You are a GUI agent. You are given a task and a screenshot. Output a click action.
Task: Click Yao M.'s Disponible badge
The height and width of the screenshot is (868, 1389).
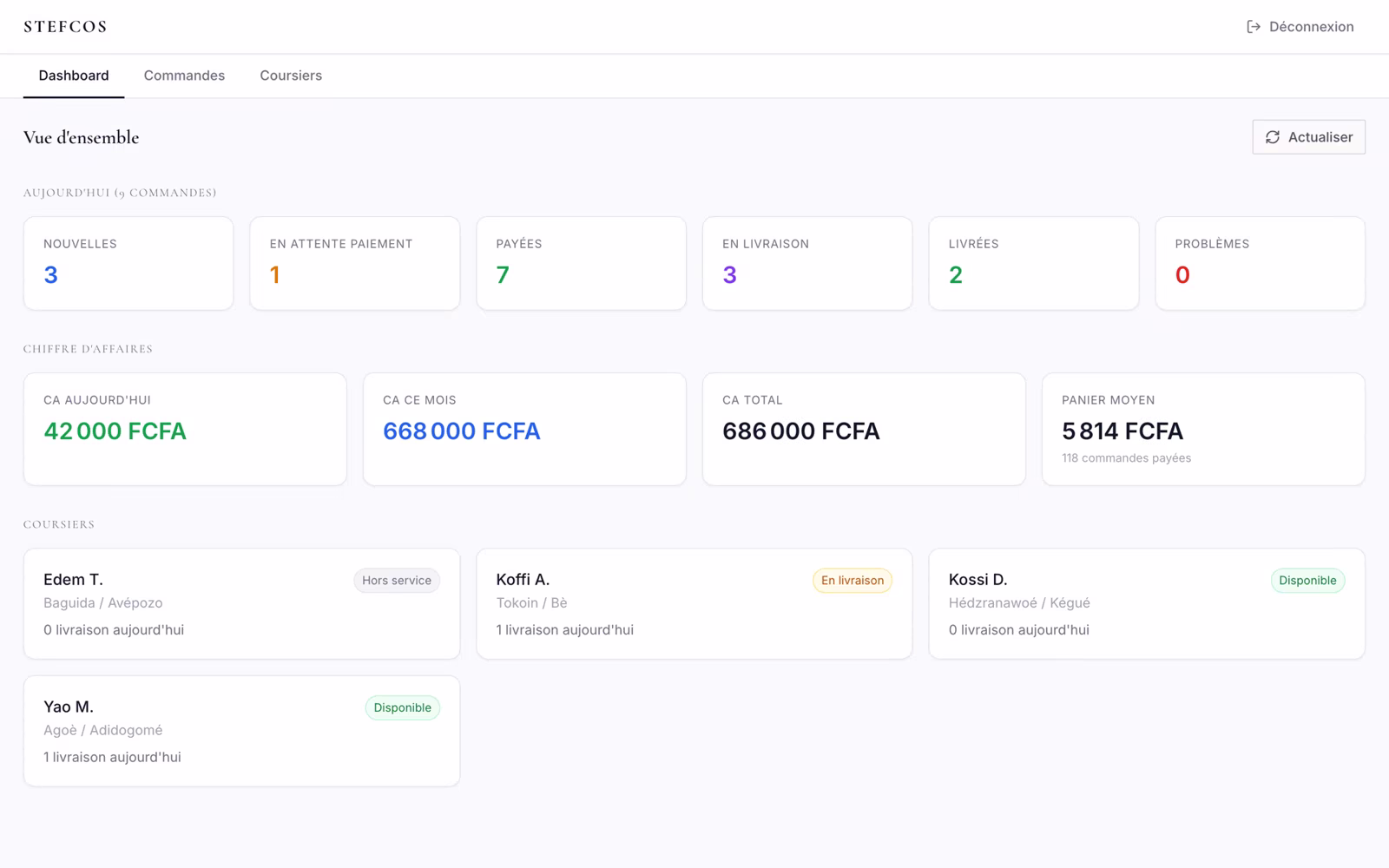(403, 708)
